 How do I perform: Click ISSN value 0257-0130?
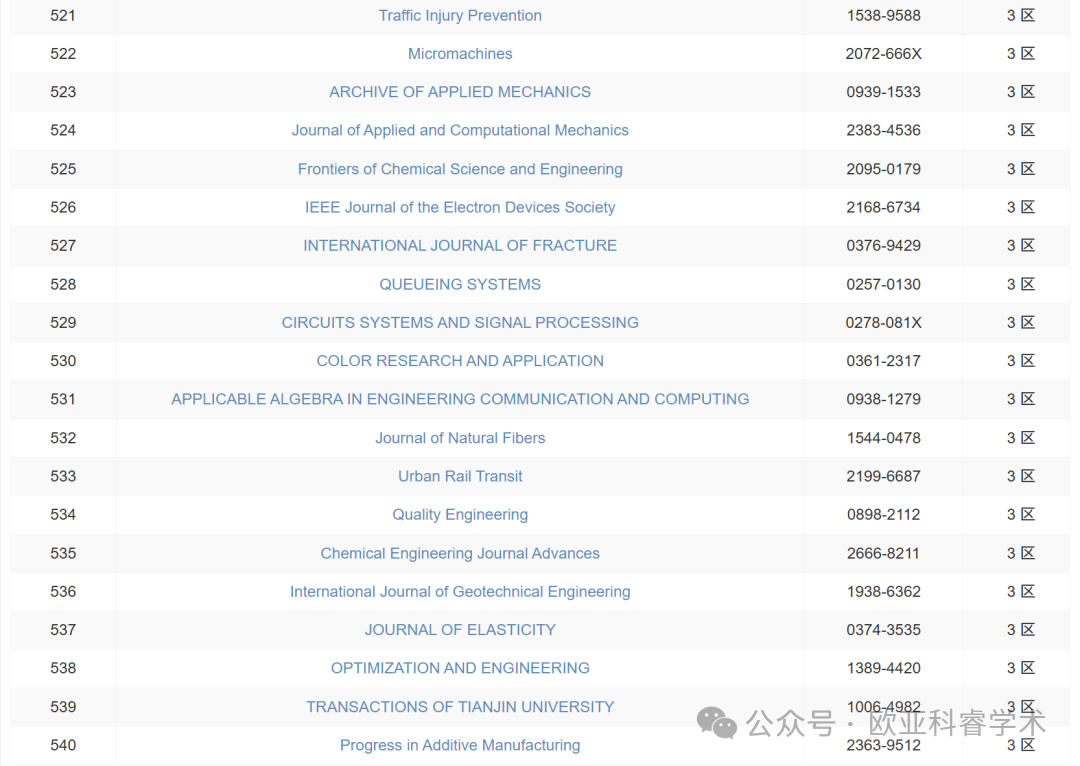(884, 284)
